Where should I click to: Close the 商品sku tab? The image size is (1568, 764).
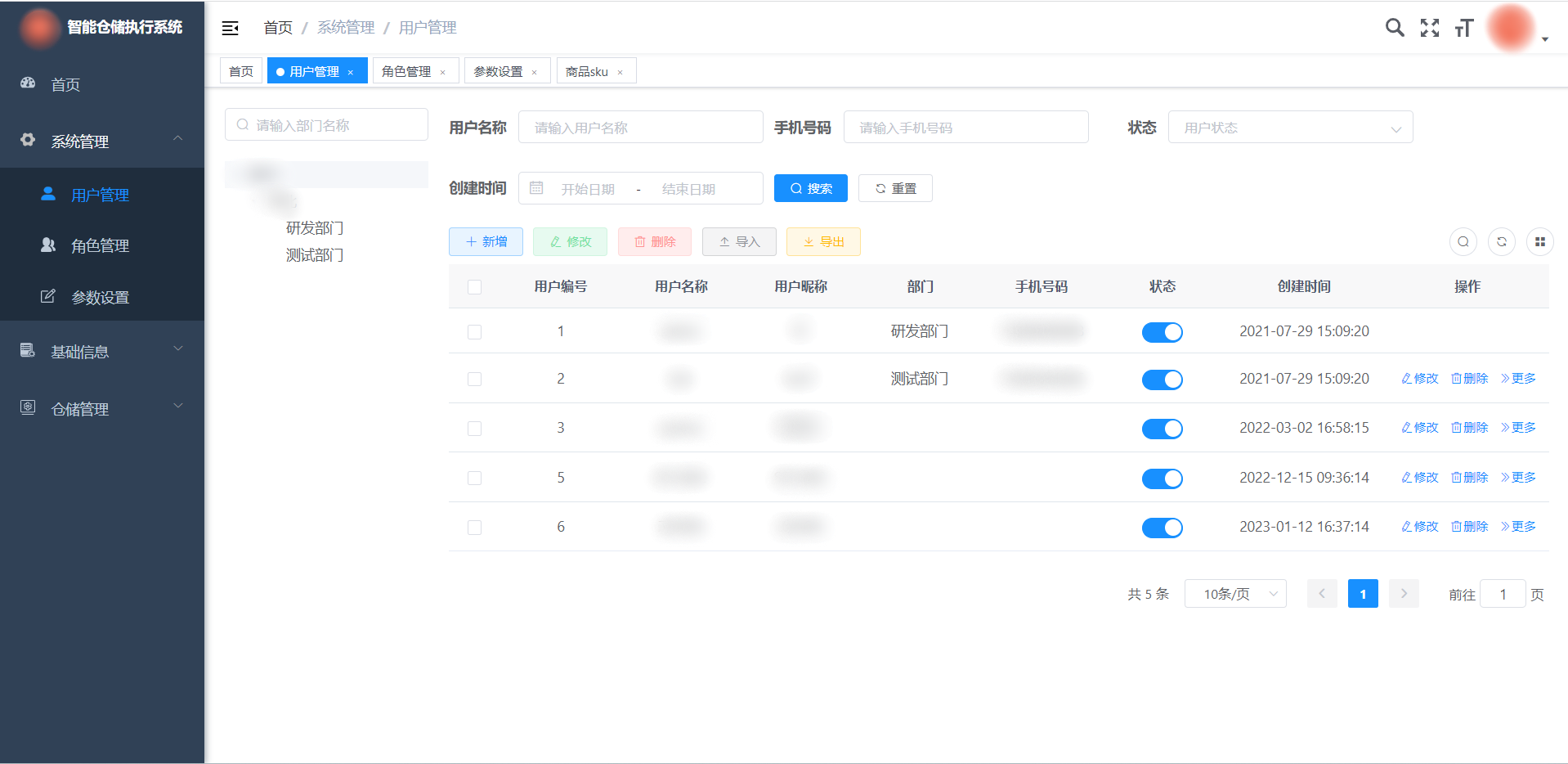[x=620, y=72]
